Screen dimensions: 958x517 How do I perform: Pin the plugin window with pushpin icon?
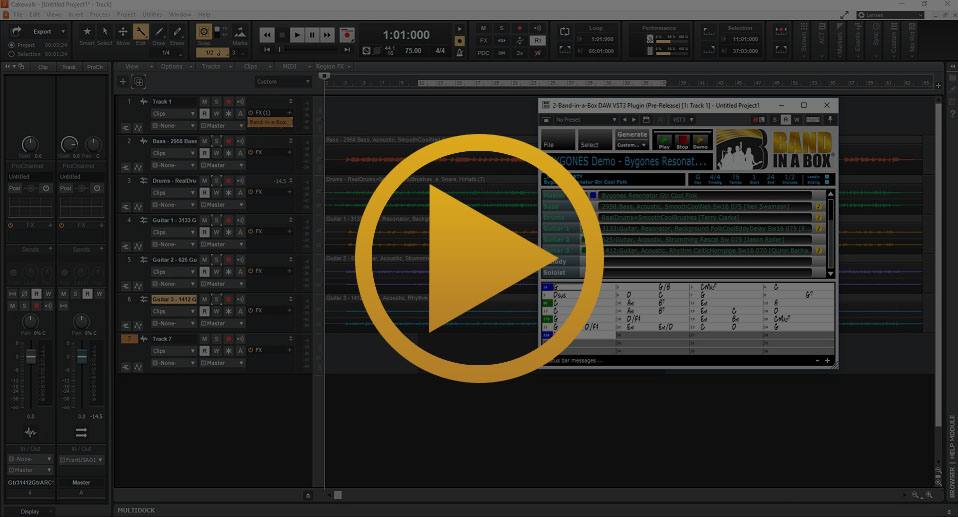(x=830, y=120)
